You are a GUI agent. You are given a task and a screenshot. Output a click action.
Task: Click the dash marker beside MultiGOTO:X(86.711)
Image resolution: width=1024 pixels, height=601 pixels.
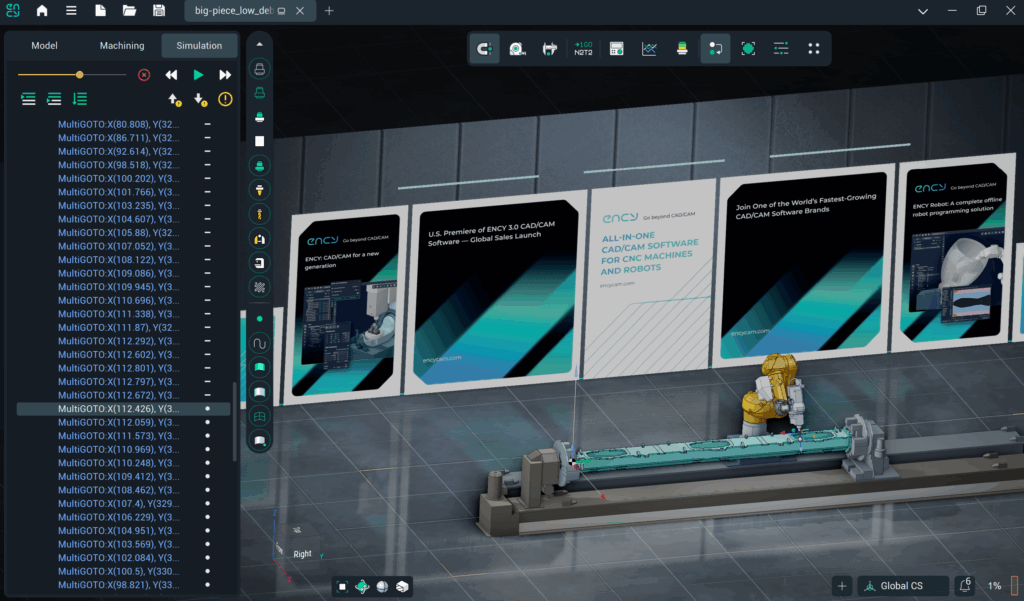[x=207, y=138]
